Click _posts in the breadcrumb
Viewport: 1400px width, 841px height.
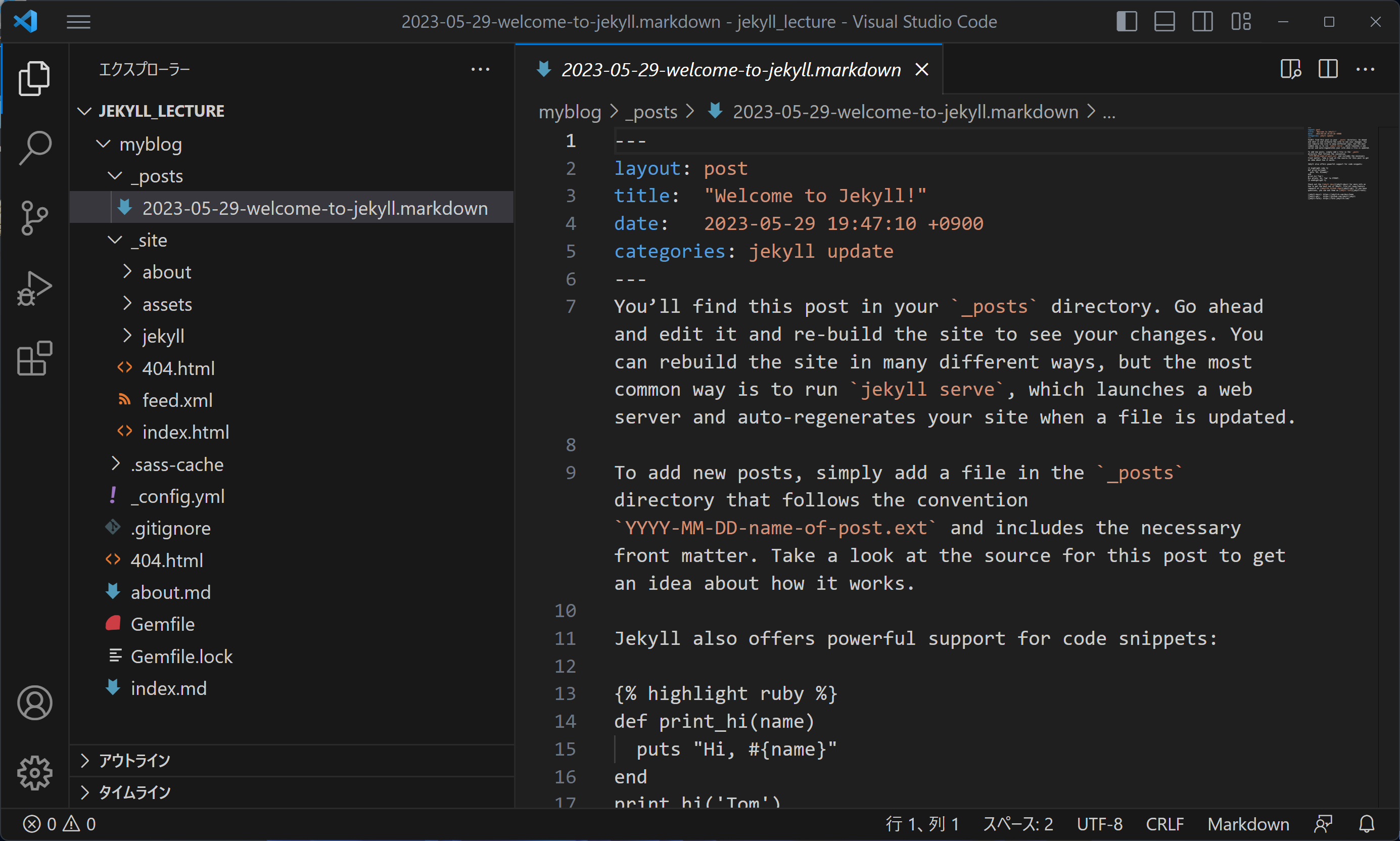pyautogui.click(x=651, y=112)
